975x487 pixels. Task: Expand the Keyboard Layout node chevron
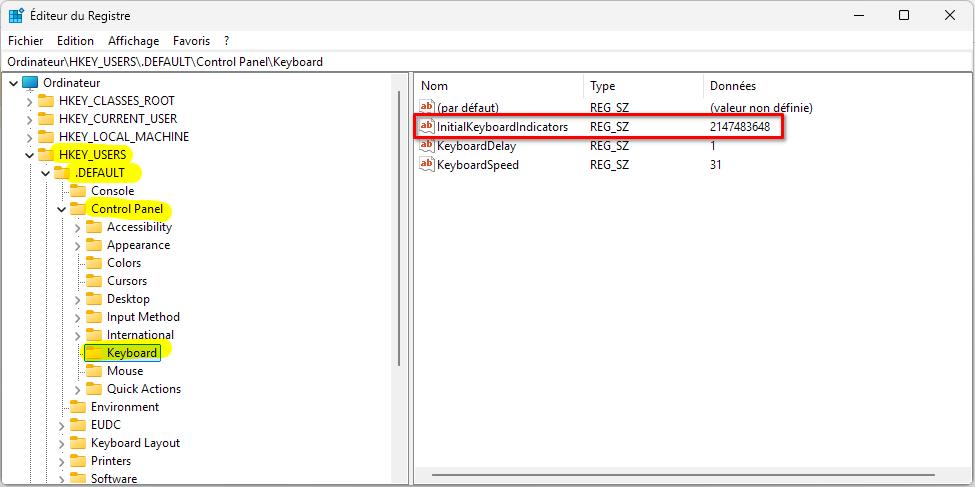[x=62, y=444]
